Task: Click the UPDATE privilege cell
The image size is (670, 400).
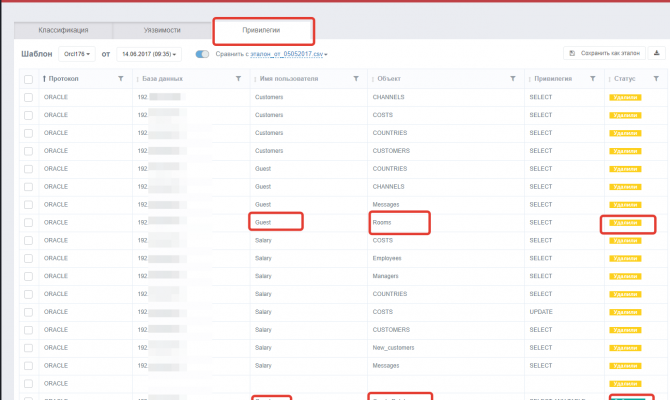Action: click(541, 312)
